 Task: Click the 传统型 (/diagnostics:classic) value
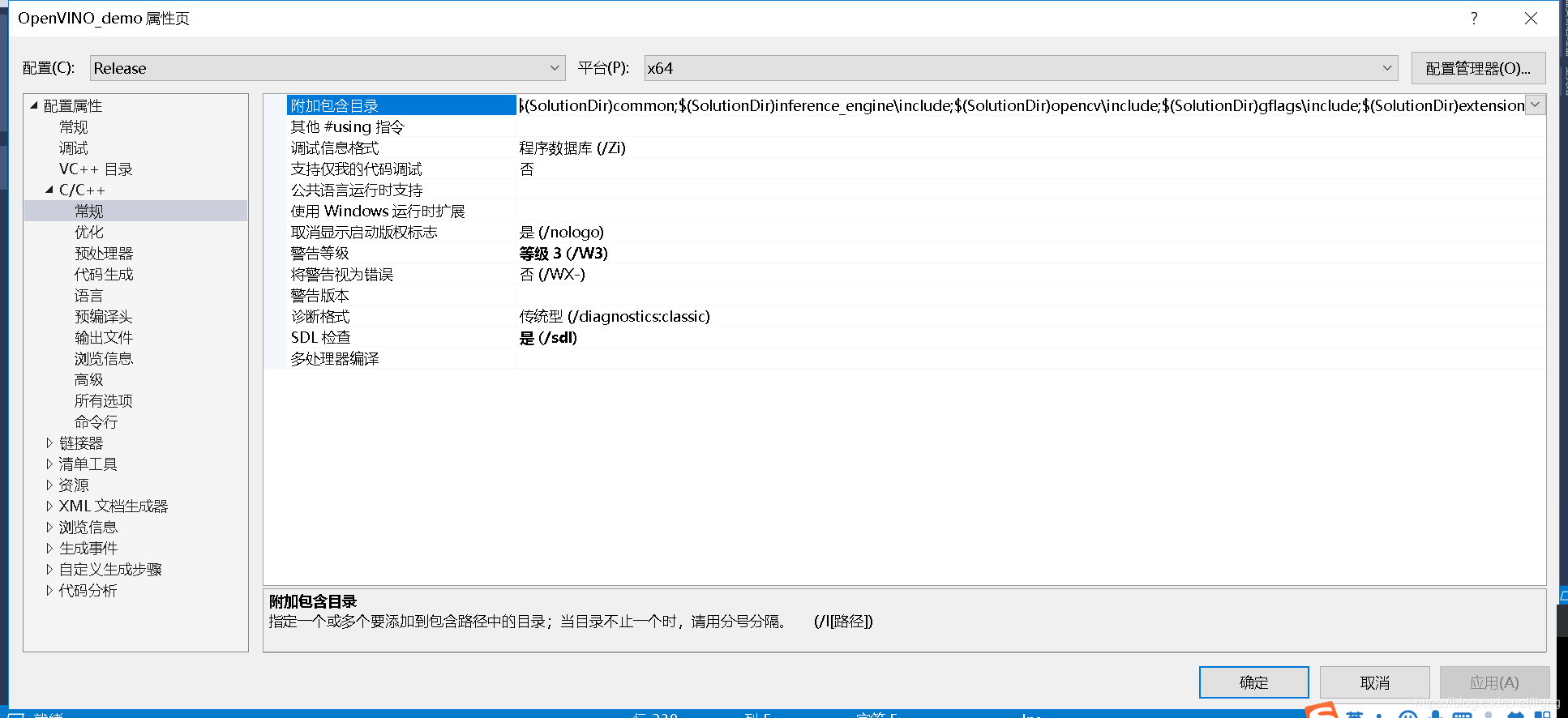coord(615,316)
